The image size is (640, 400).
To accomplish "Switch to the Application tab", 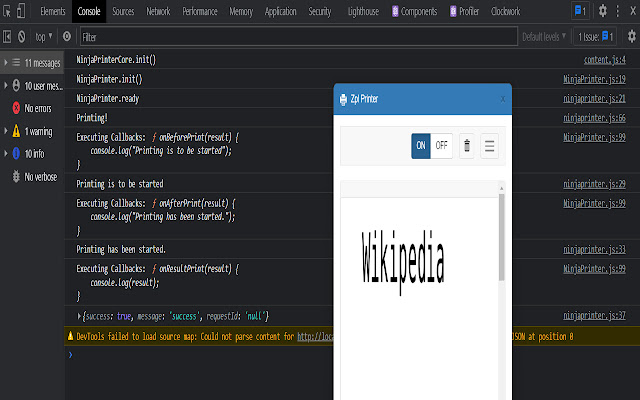I will pyautogui.click(x=281, y=11).
